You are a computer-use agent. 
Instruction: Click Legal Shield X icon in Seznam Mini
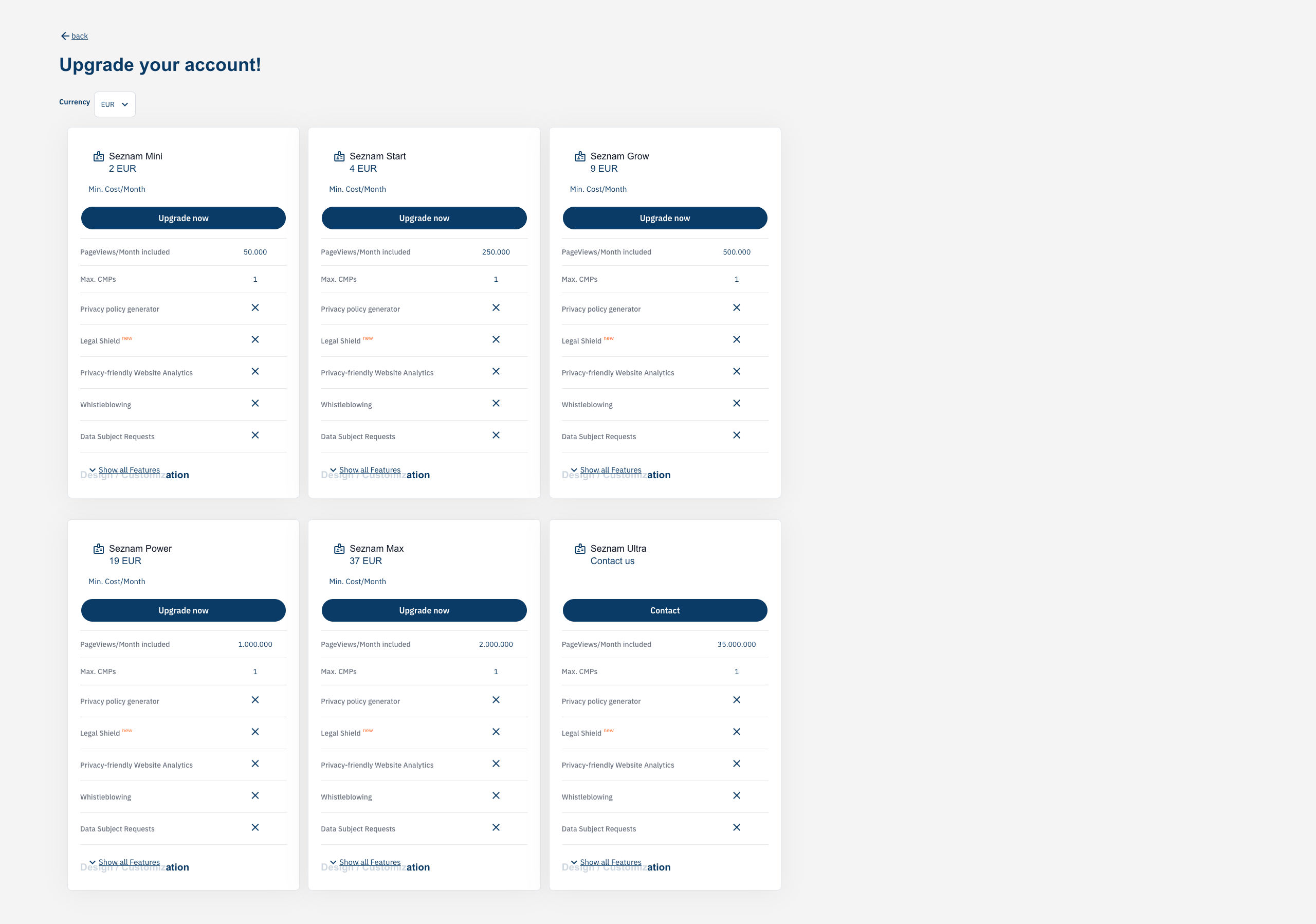(255, 340)
